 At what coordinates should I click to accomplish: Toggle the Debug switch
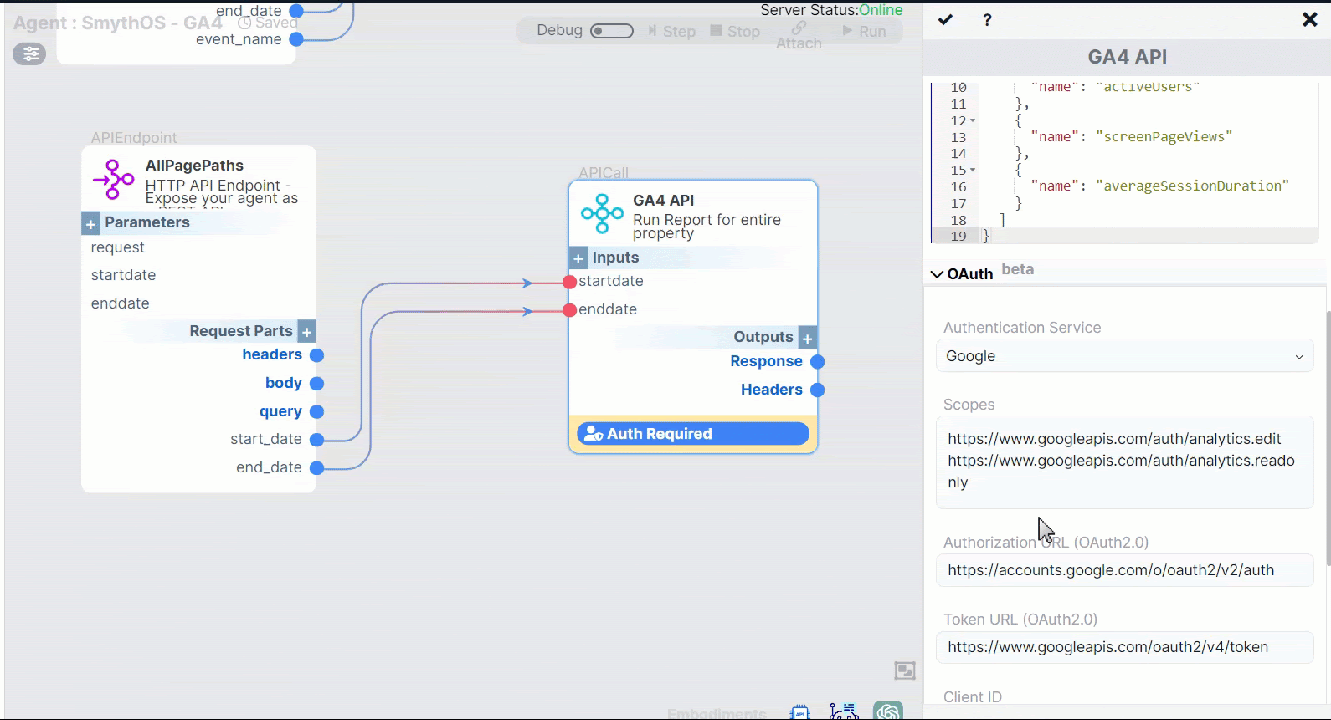click(612, 31)
